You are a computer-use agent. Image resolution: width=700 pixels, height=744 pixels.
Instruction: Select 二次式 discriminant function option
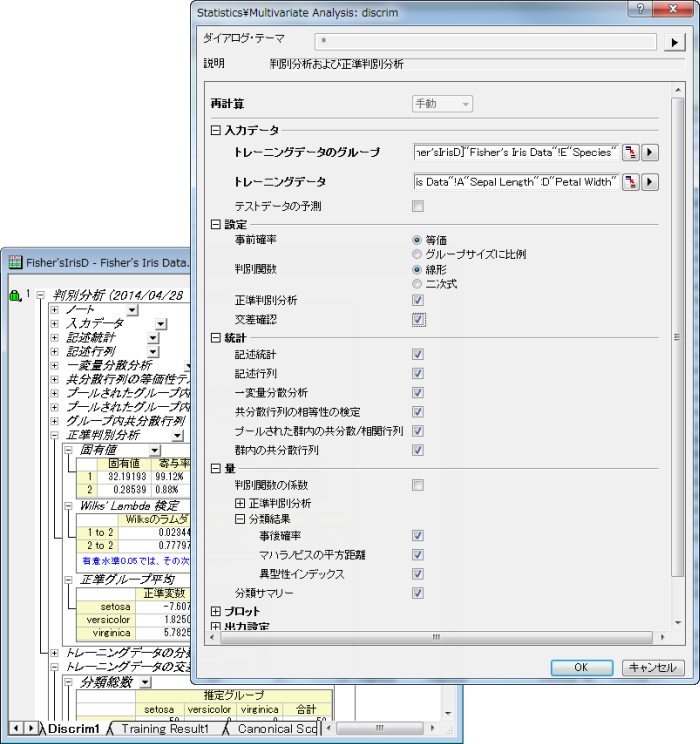coord(417,283)
